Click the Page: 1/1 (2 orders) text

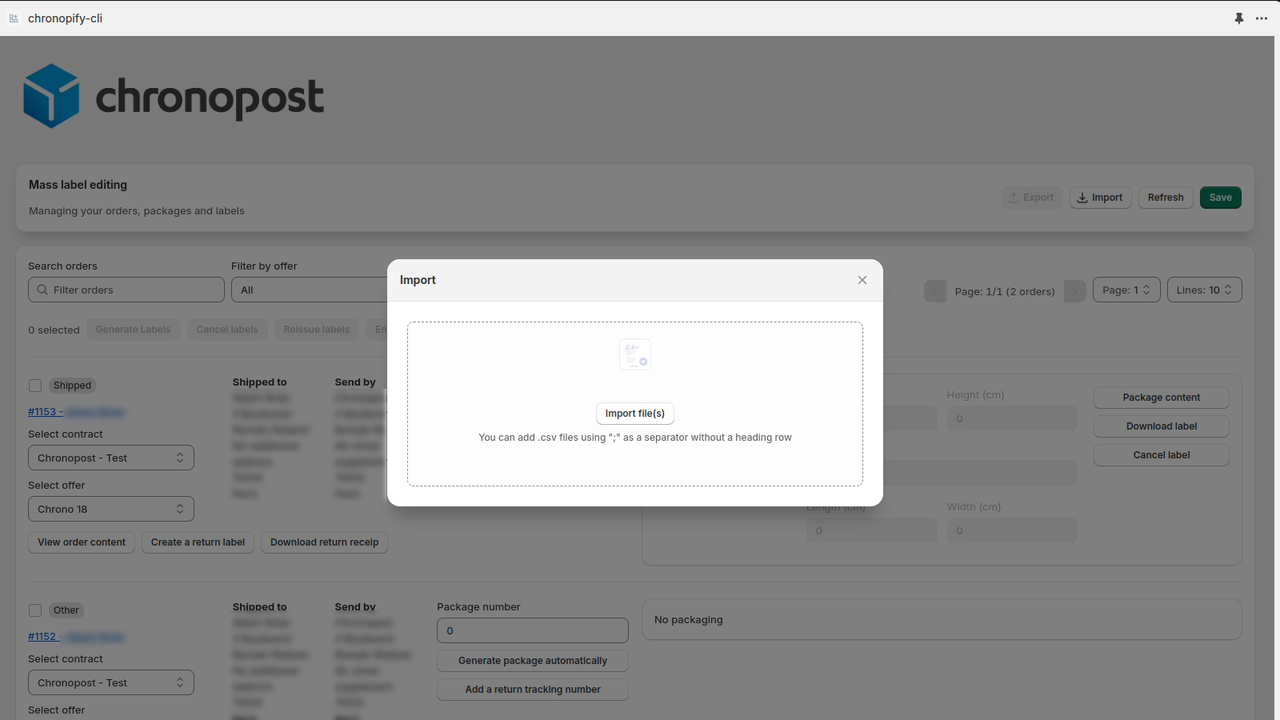(x=1005, y=292)
